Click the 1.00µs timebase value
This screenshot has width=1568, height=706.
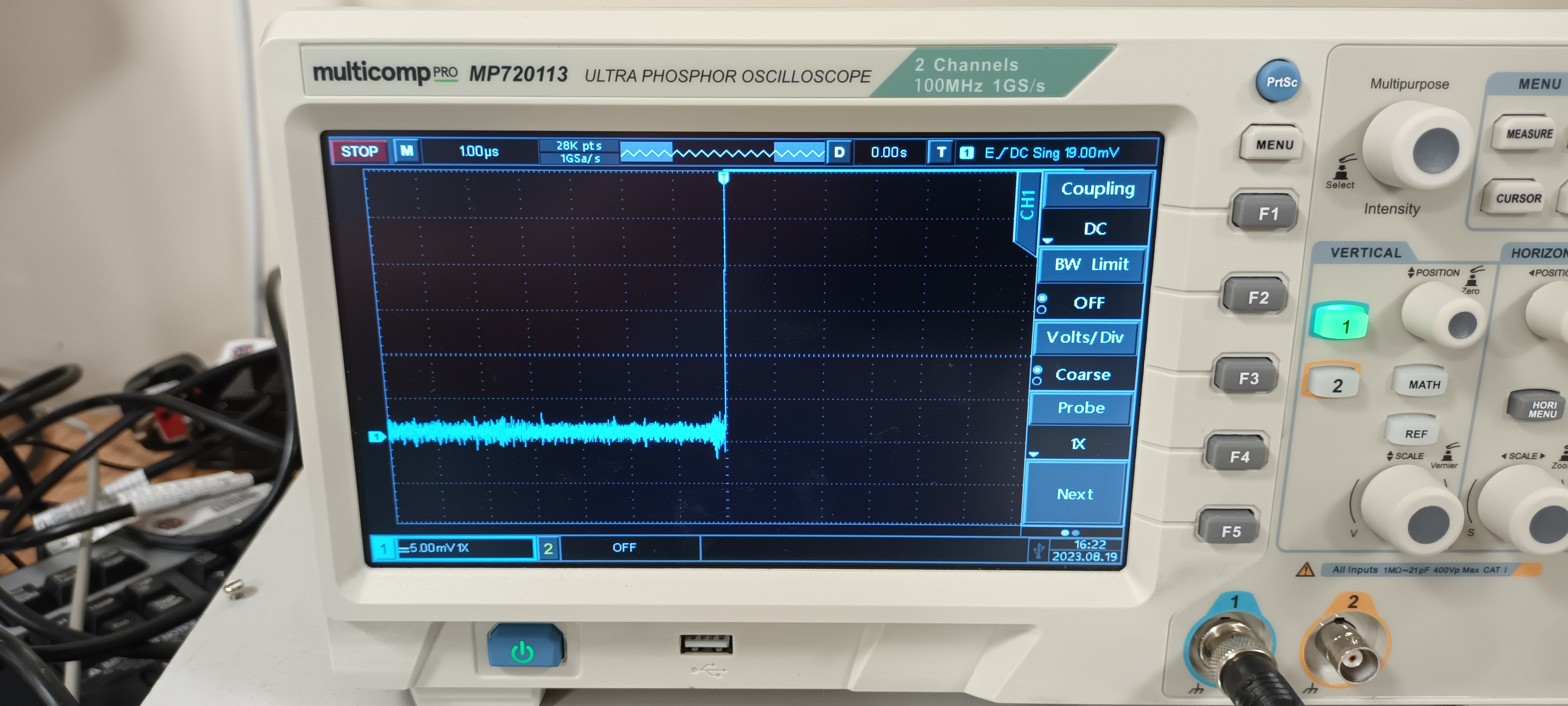[x=478, y=151]
